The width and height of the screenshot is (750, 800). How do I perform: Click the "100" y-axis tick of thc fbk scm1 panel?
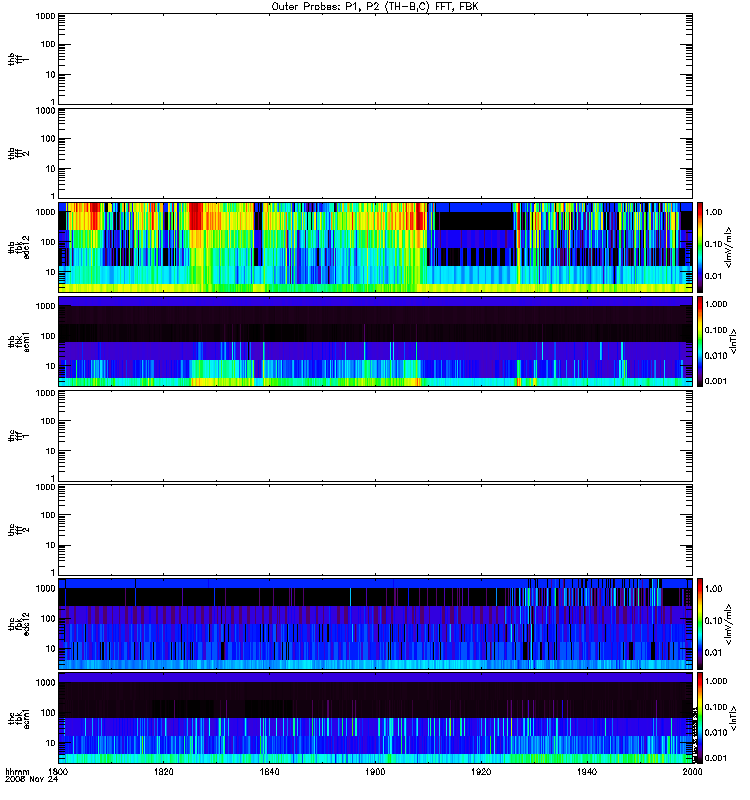tap(48, 713)
